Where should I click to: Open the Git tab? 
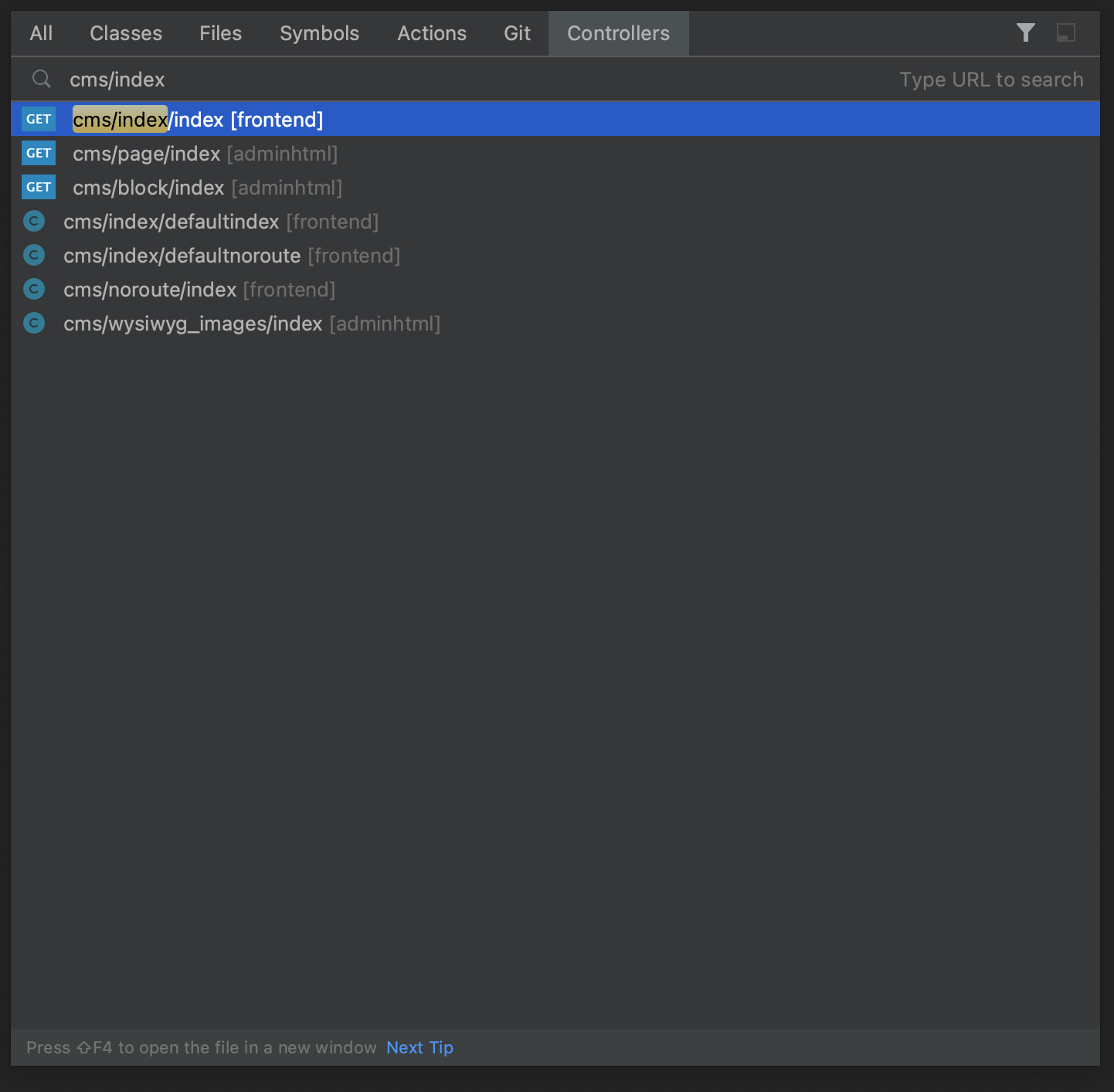[x=517, y=33]
